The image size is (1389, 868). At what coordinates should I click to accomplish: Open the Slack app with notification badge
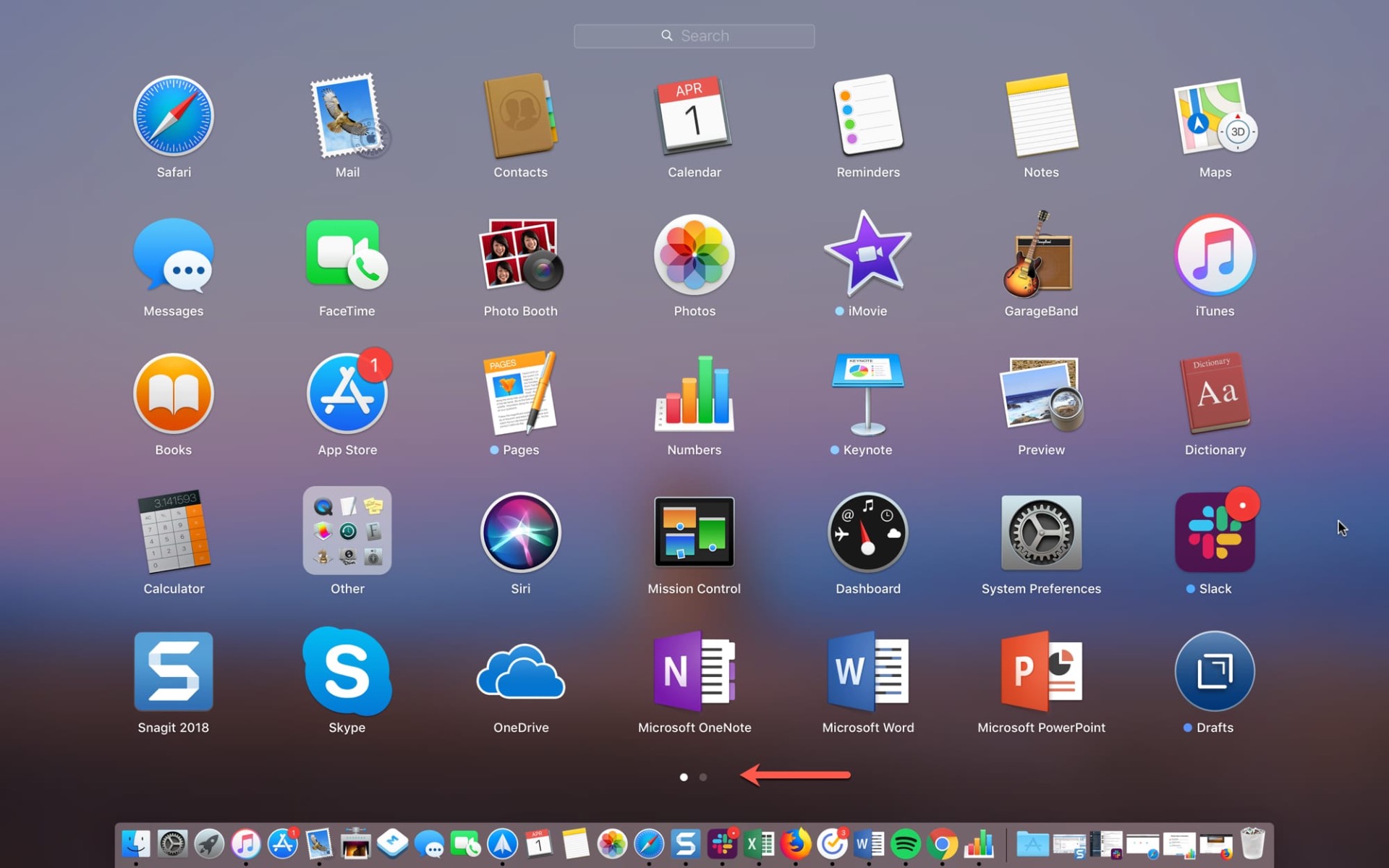click(1215, 532)
